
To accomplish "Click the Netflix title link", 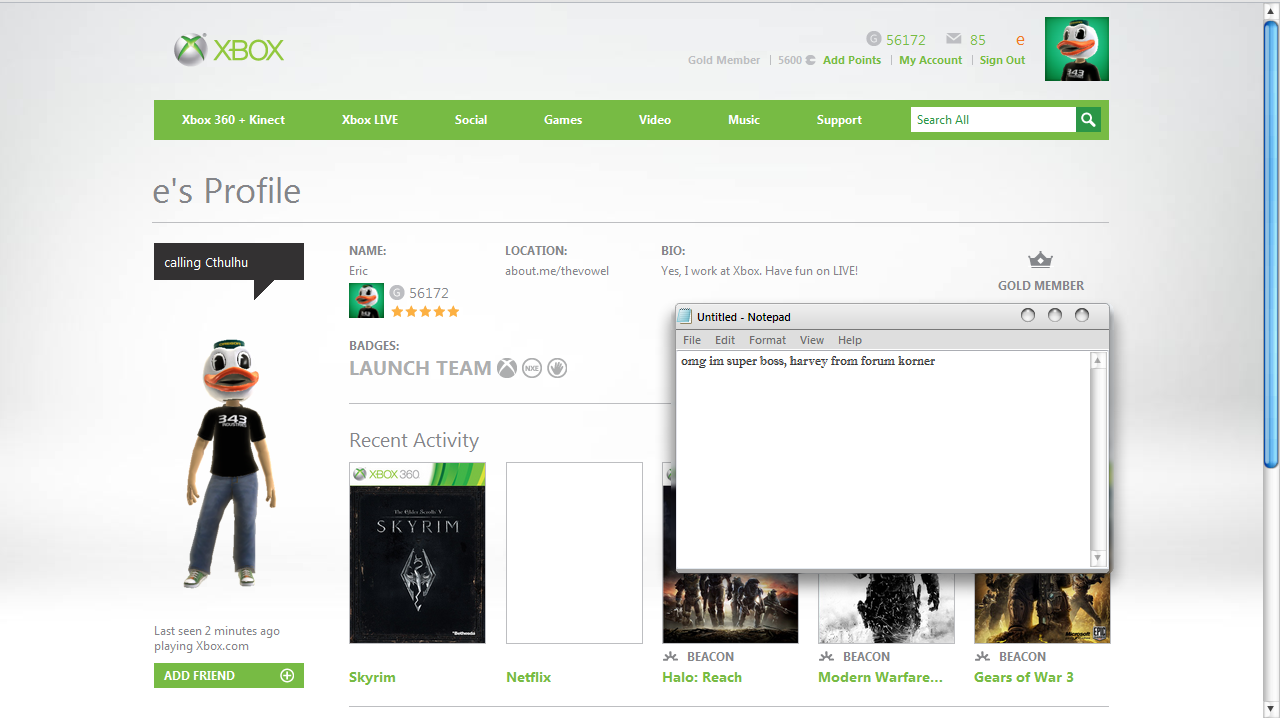I will (x=528, y=677).
